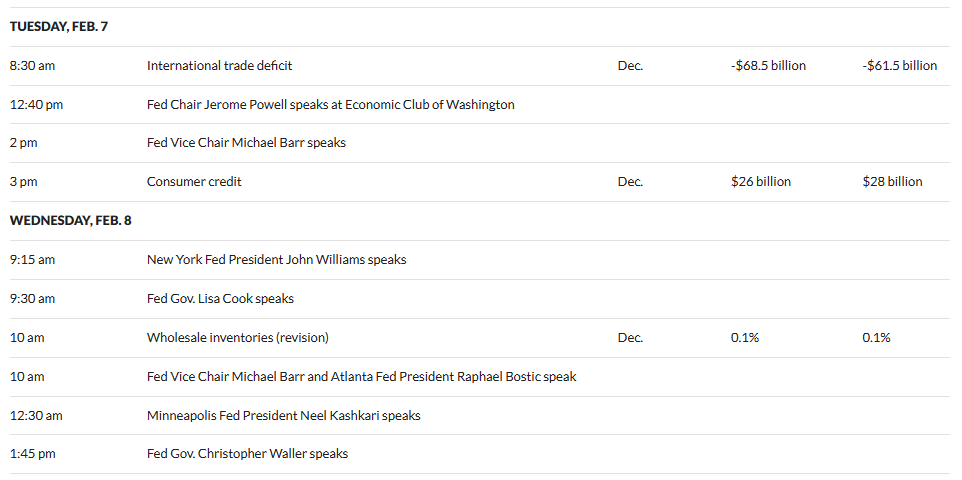Click the -$61.5 billion trade deficit figure

click(x=899, y=66)
